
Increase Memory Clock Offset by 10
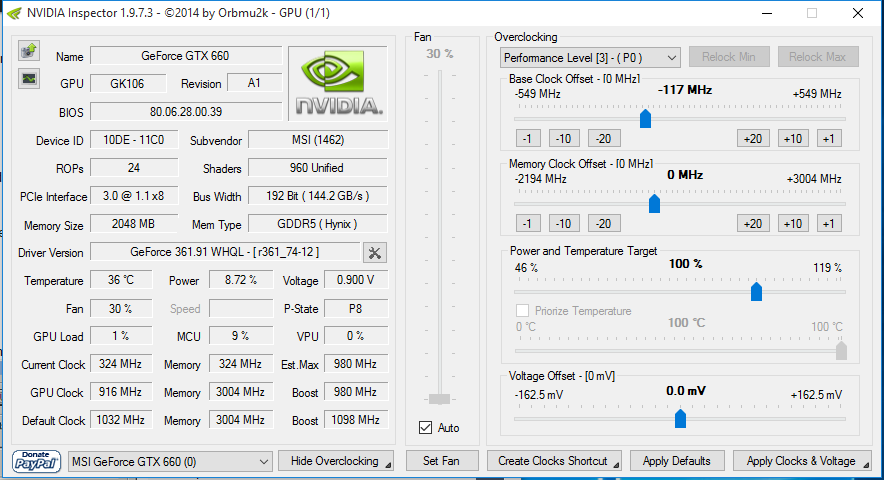tap(793, 224)
